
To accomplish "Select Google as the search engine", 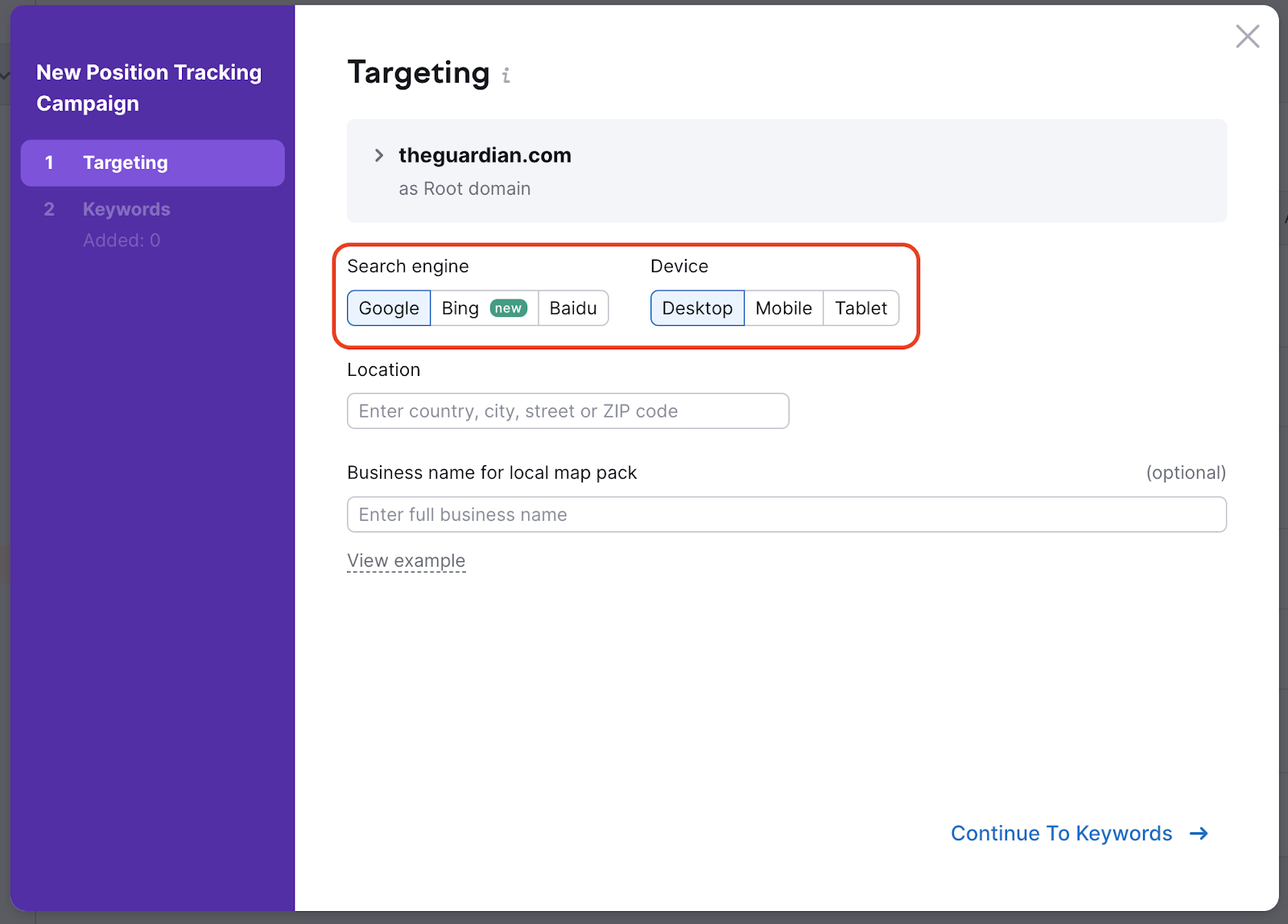I will click(388, 307).
